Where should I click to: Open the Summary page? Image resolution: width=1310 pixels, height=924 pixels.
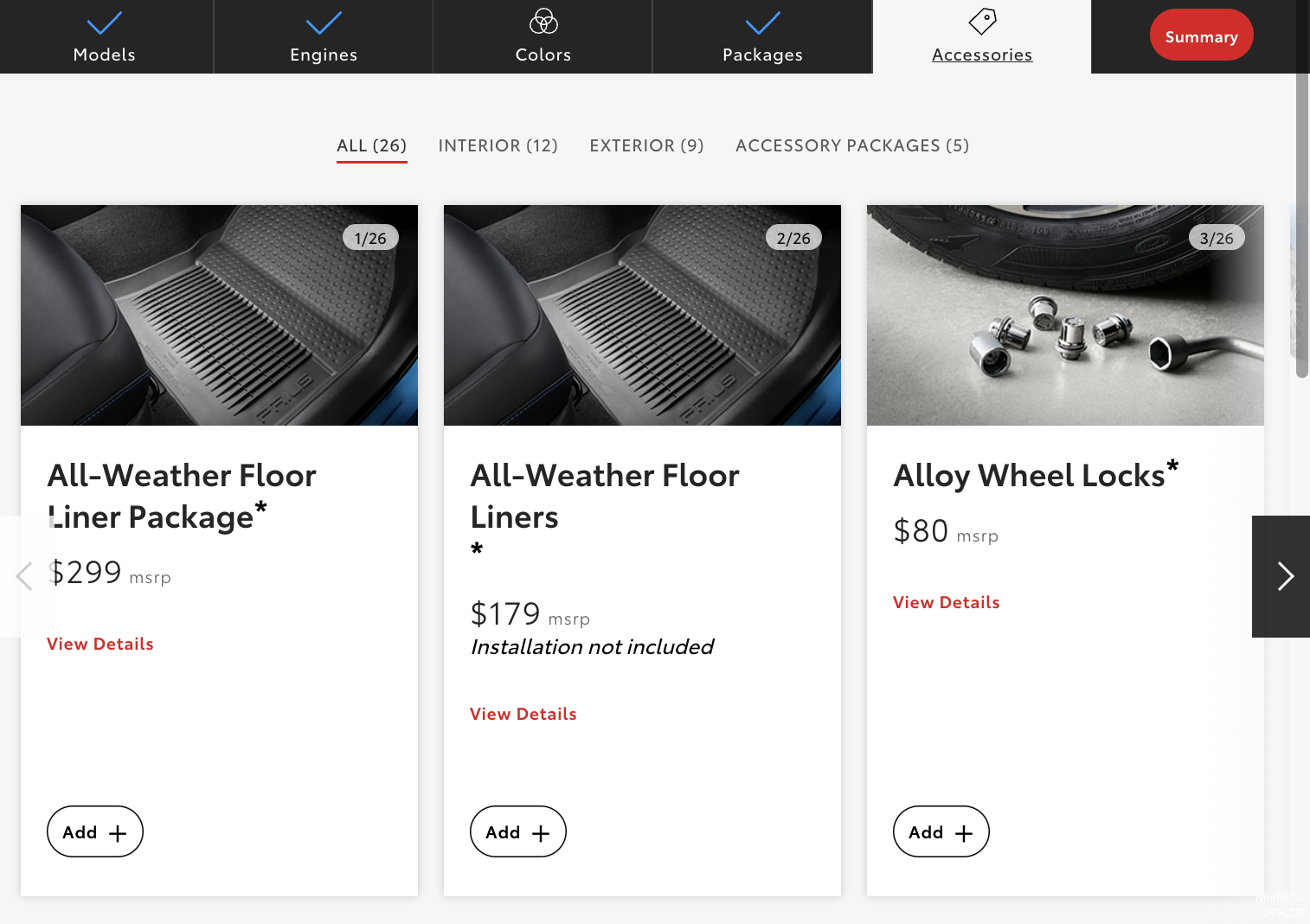(1201, 36)
